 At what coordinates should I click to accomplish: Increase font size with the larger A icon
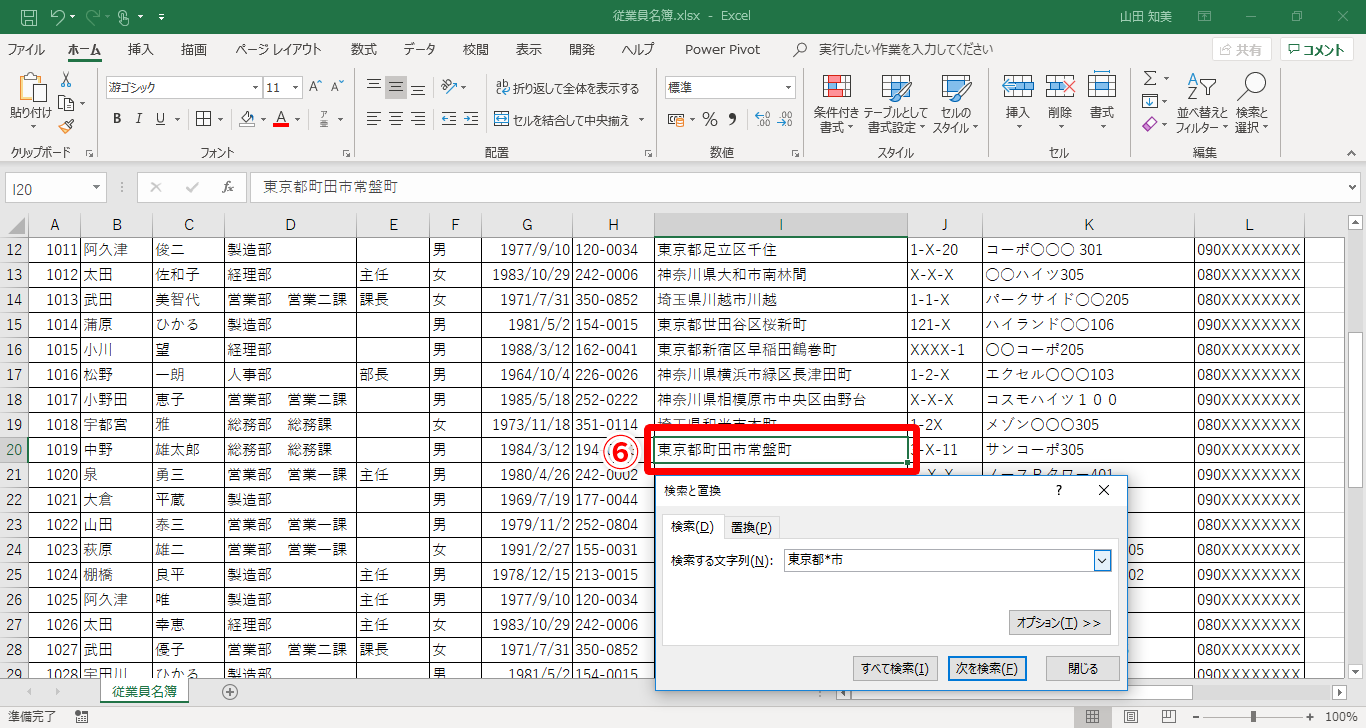point(315,87)
